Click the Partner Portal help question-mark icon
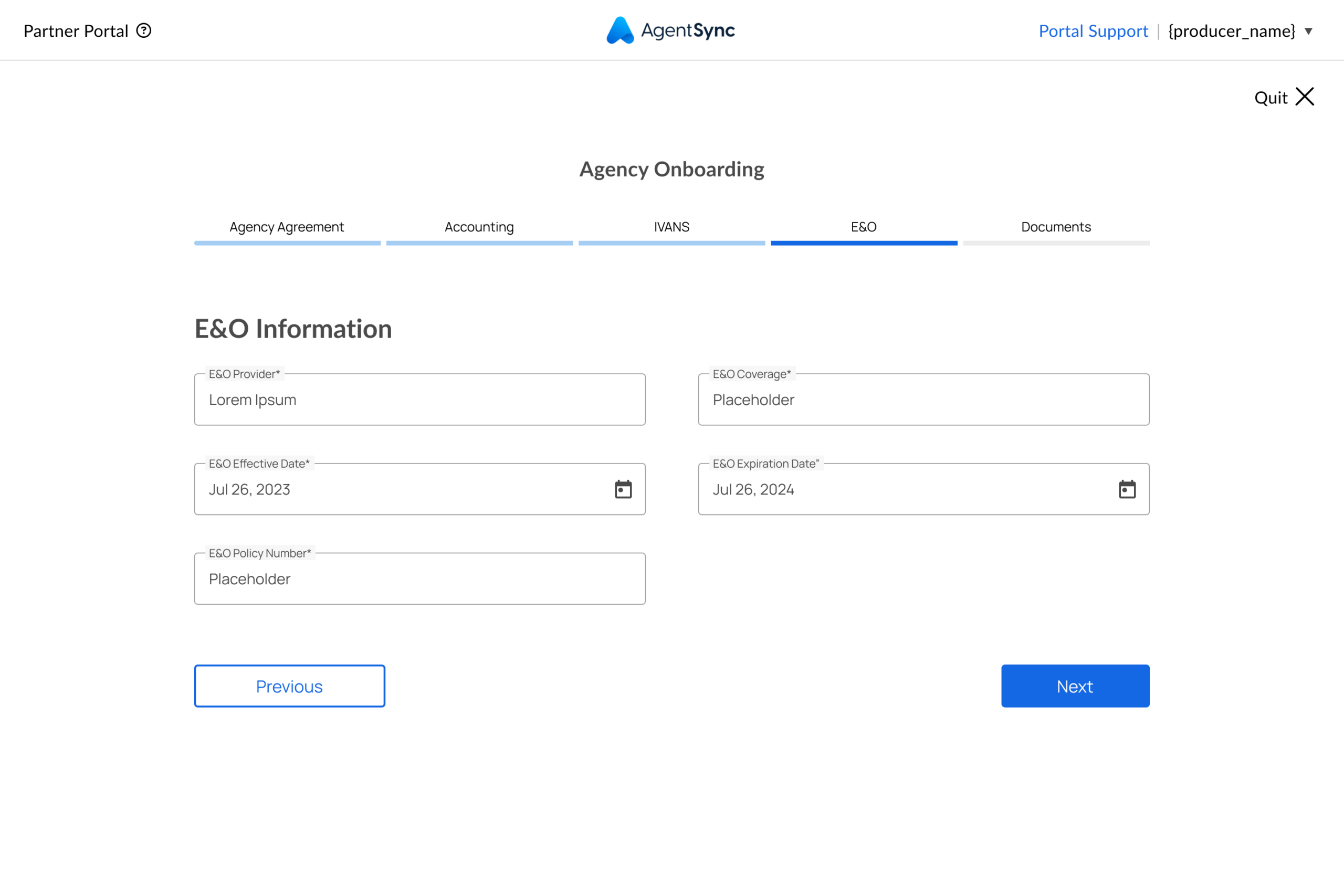Viewport: 1344px width, 896px height. (x=143, y=30)
